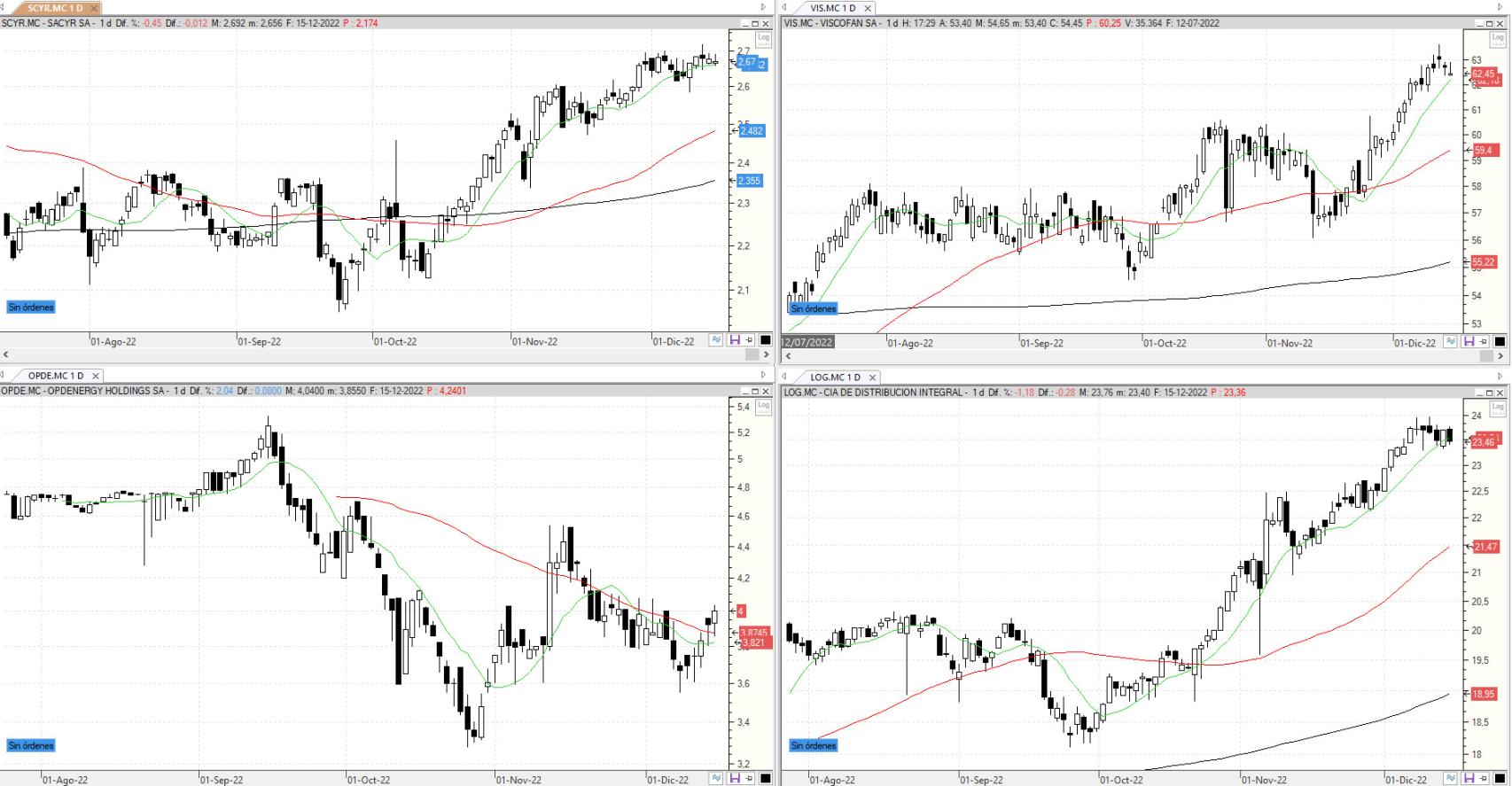
Task: Click Sin órdenes button in VISCOFAN chart
Action: point(814,308)
